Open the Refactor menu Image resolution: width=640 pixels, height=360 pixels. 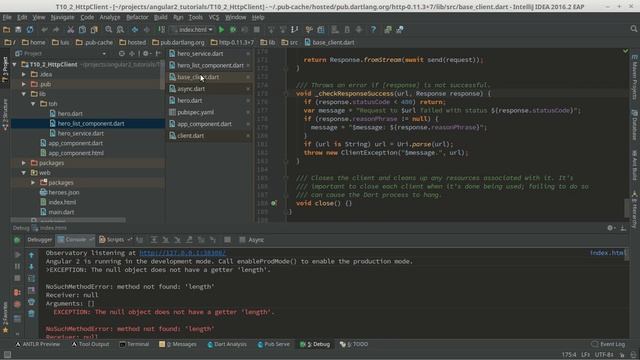(137, 18)
